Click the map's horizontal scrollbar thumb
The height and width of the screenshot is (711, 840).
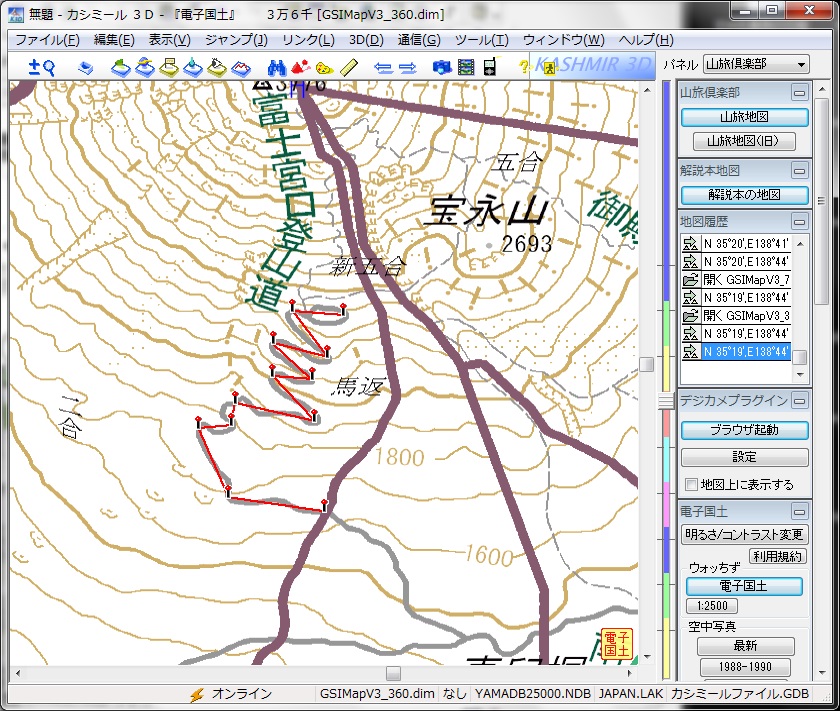(x=393, y=673)
